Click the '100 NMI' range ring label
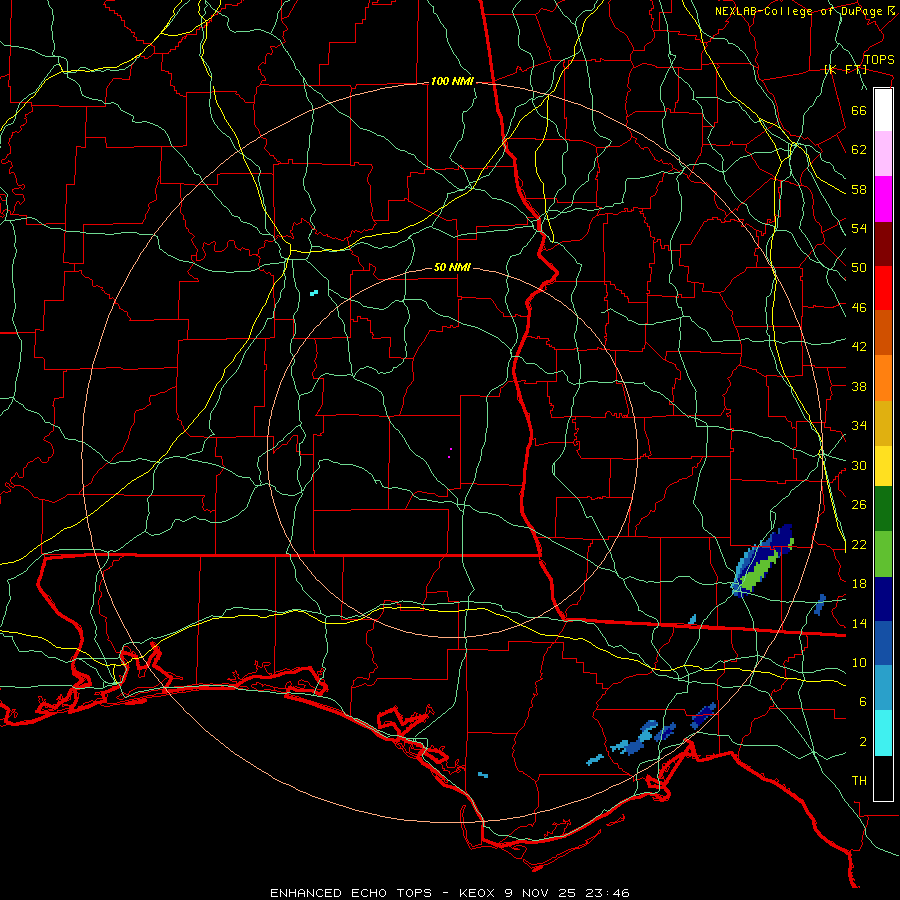900x900 pixels. (x=452, y=82)
